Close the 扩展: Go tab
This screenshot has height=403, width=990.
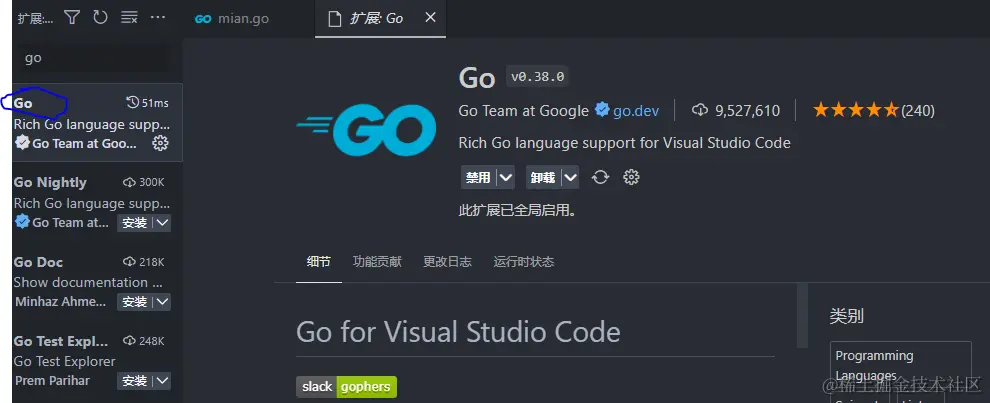pyautogui.click(x=431, y=18)
